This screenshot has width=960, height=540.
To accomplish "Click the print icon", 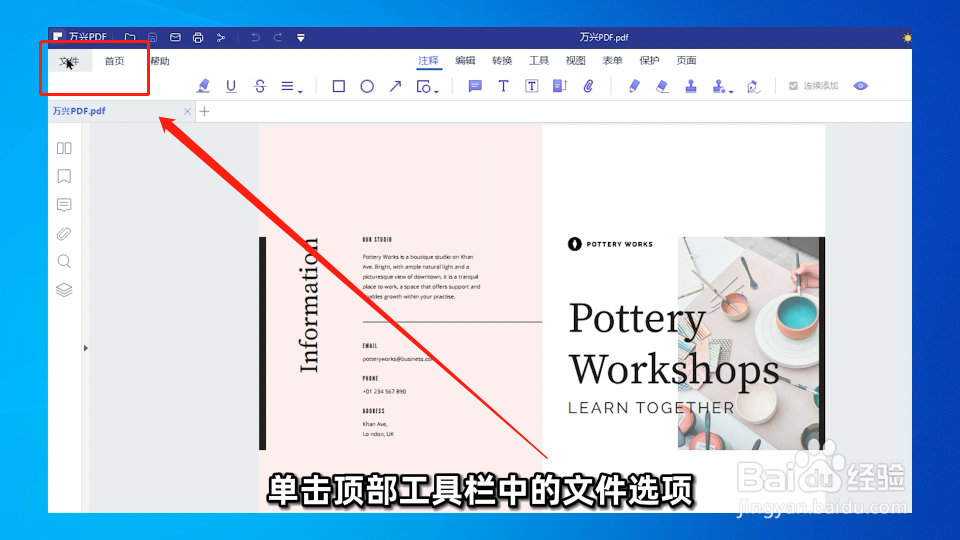I will tap(198, 37).
